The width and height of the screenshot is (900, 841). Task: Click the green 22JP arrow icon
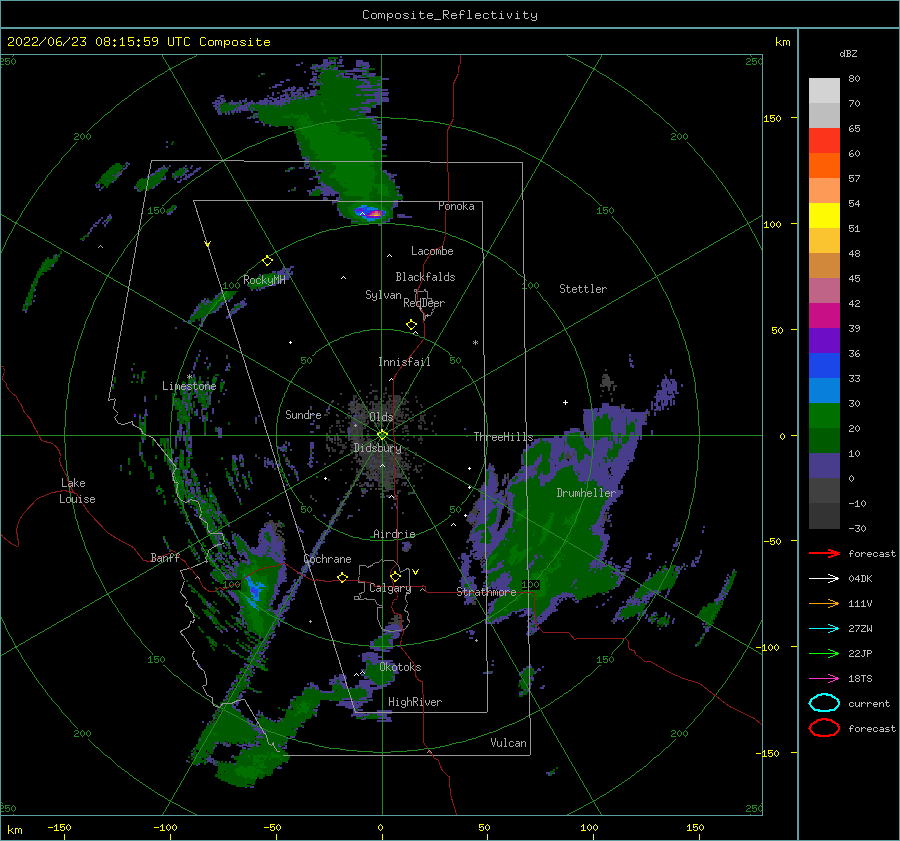tap(824, 653)
